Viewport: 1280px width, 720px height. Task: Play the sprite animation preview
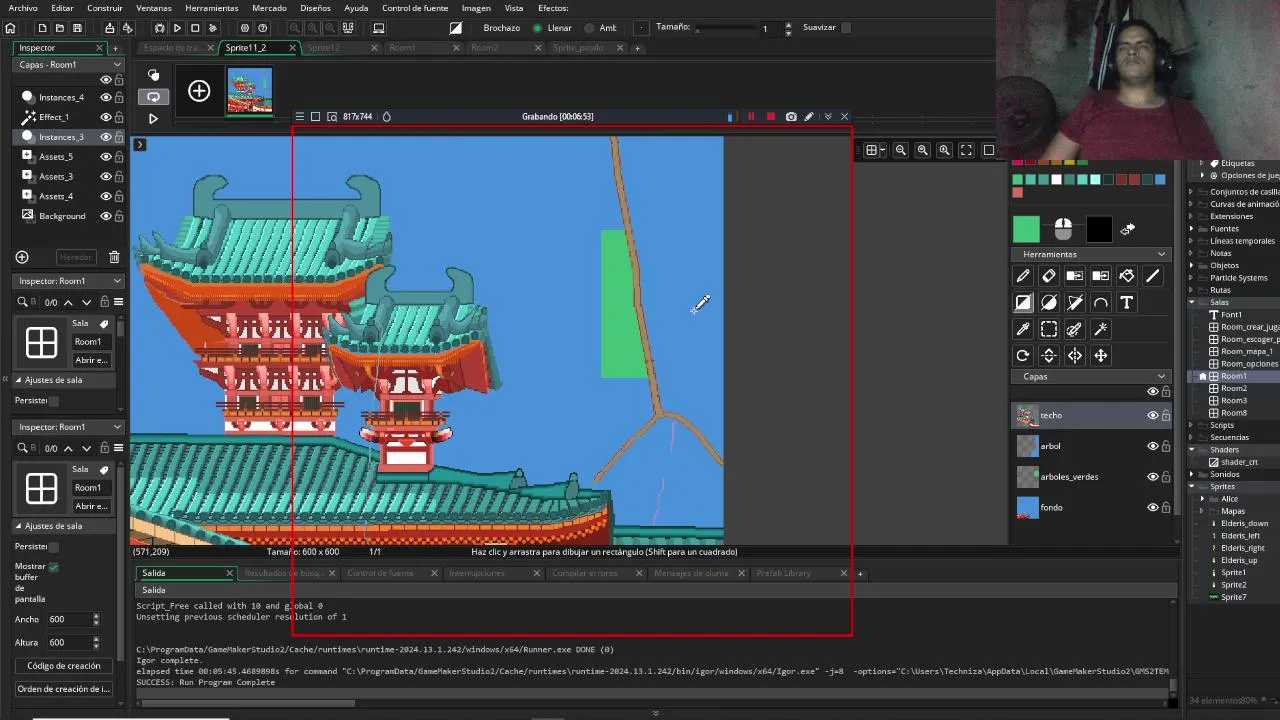pyautogui.click(x=153, y=118)
